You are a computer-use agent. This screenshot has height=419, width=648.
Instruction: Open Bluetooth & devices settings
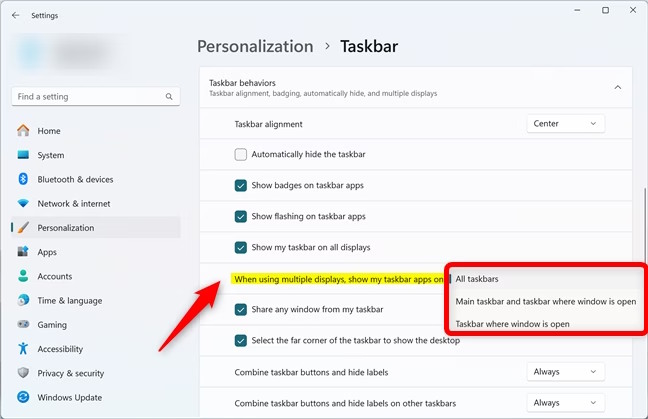pyautogui.click(x=75, y=179)
